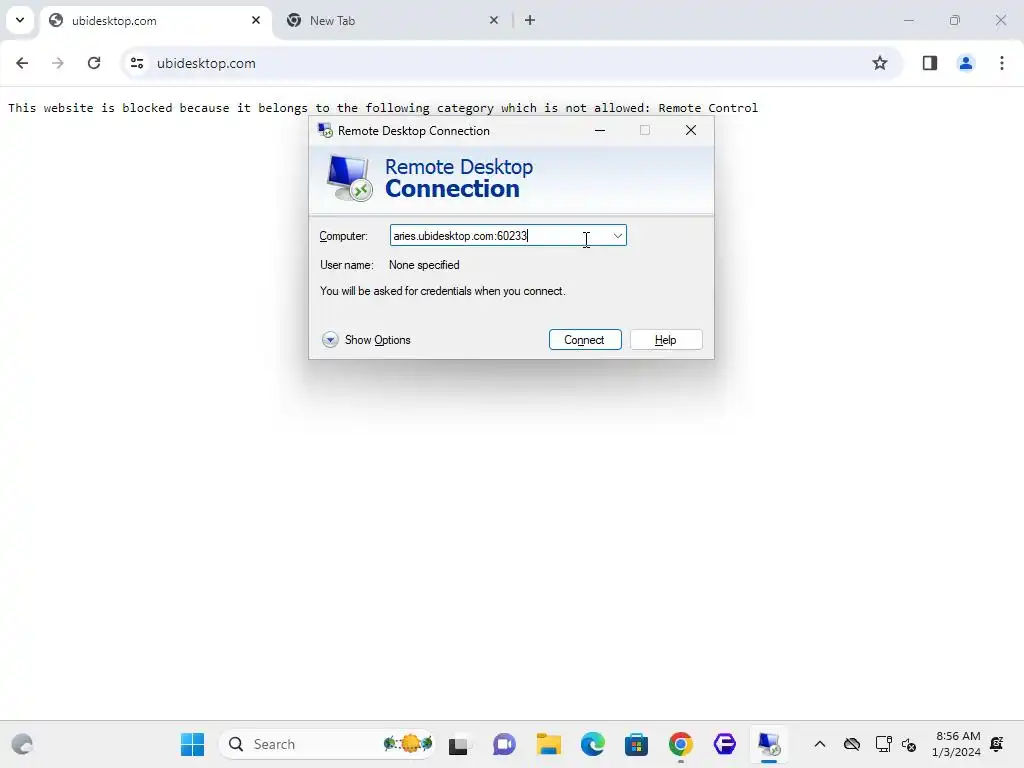1024x768 pixels.
Task: Click the taskbar Search box
Action: point(327,744)
